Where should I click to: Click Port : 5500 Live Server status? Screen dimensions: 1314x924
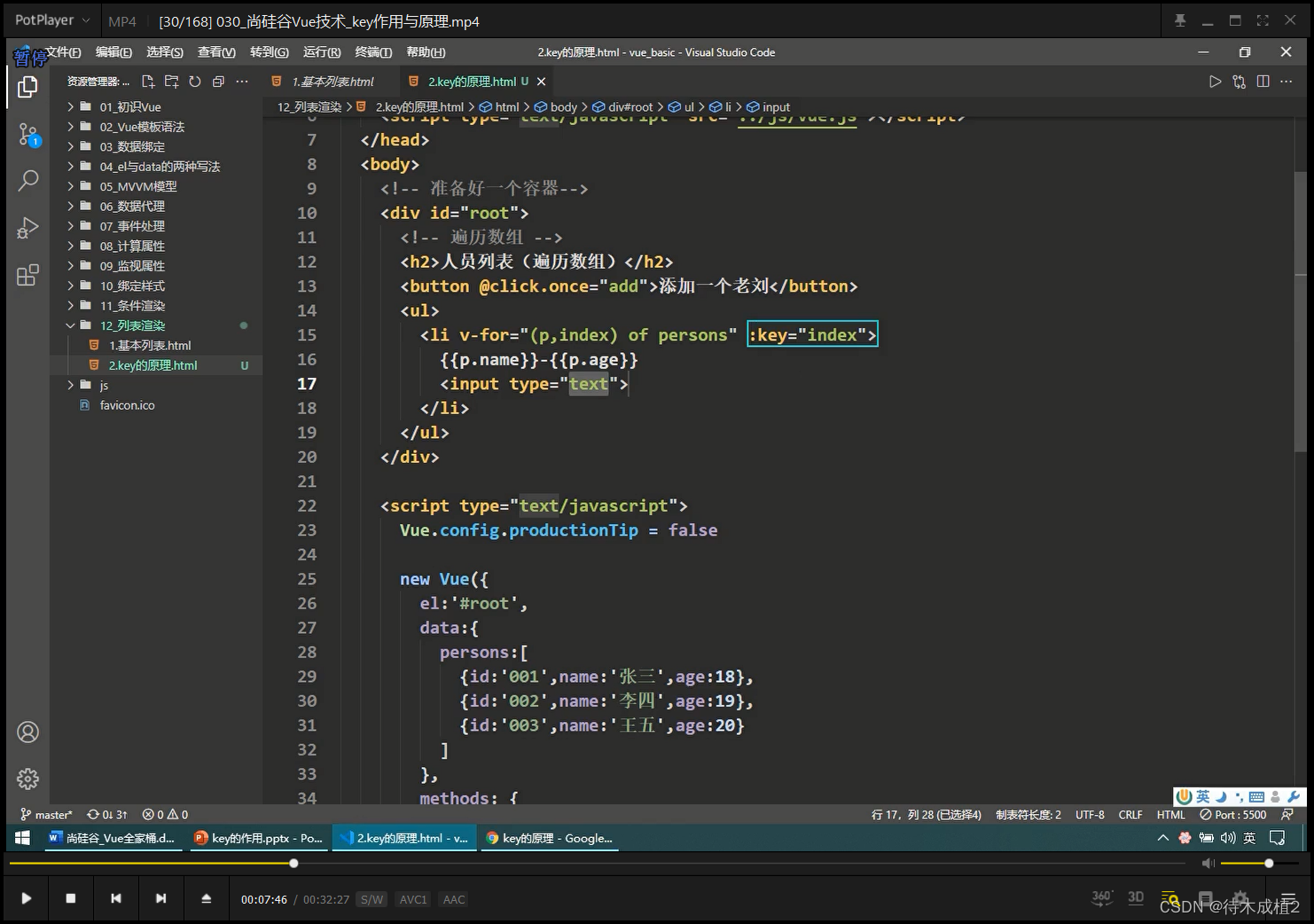coord(1233,814)
